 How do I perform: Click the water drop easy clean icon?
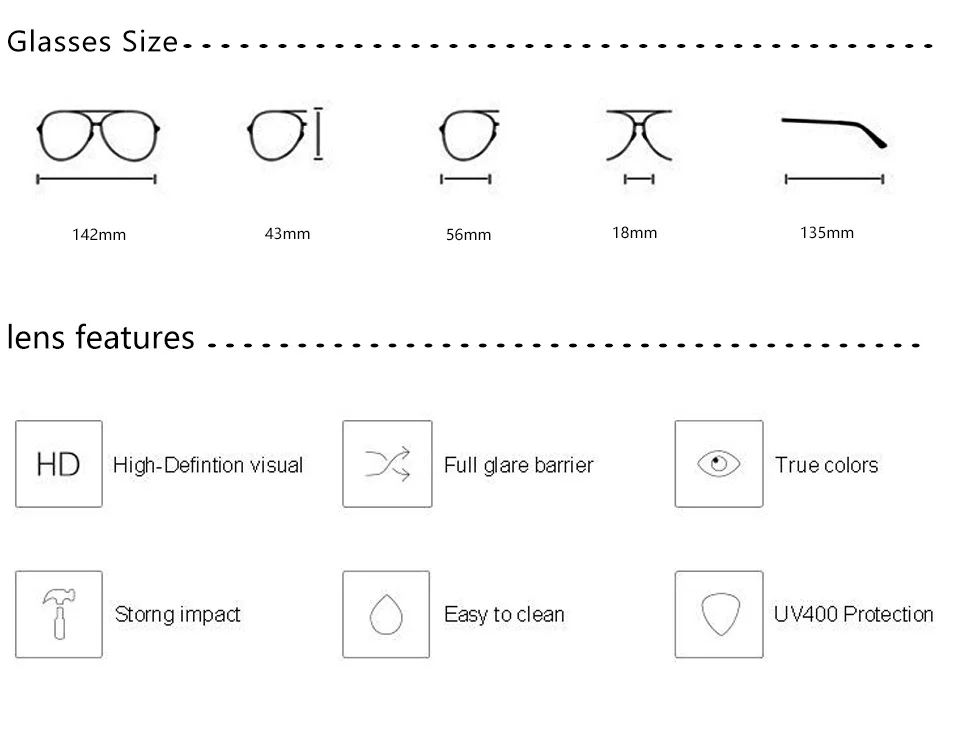click(x=386, y=614)
